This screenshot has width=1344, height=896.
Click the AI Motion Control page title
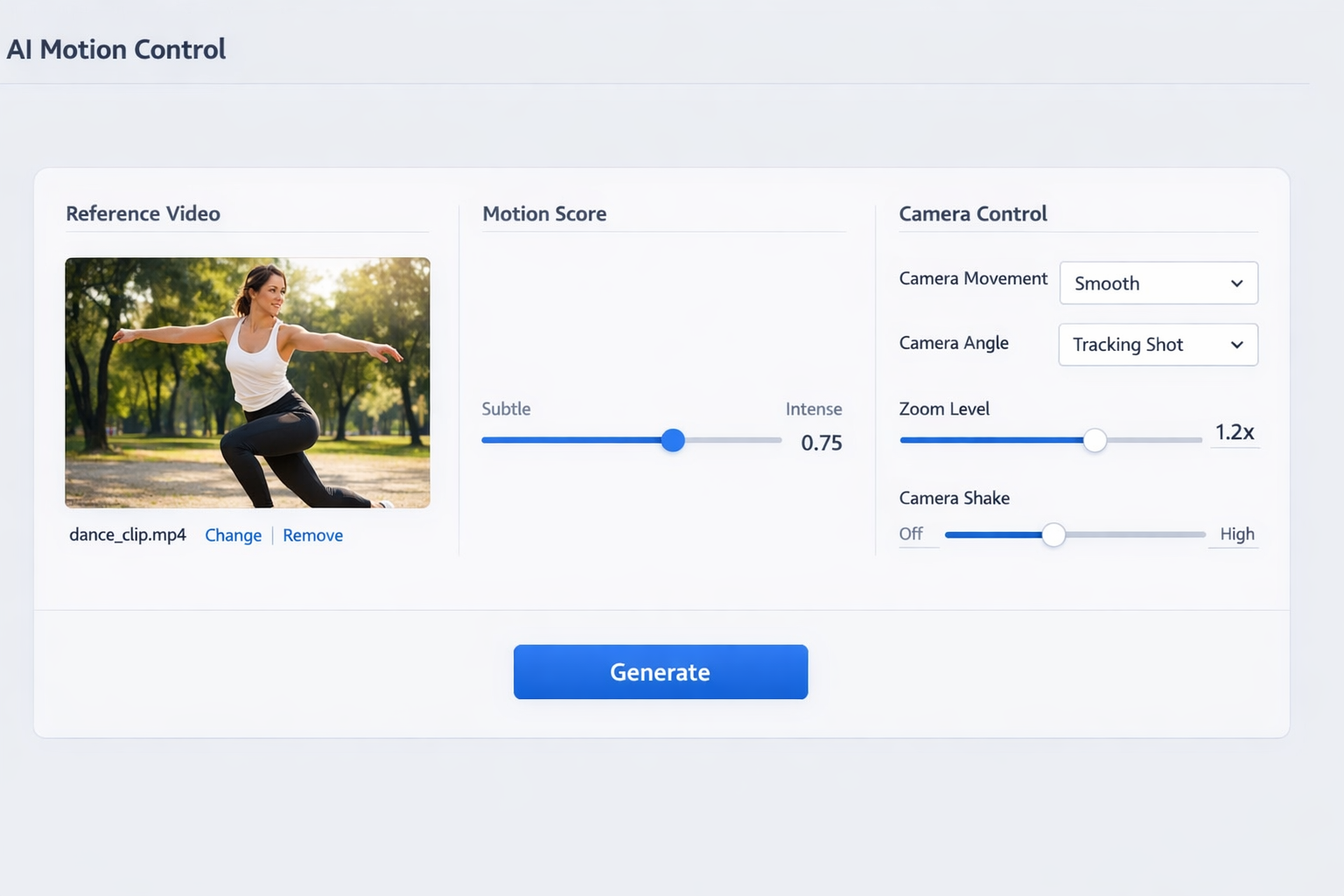[x=116, y=50]
